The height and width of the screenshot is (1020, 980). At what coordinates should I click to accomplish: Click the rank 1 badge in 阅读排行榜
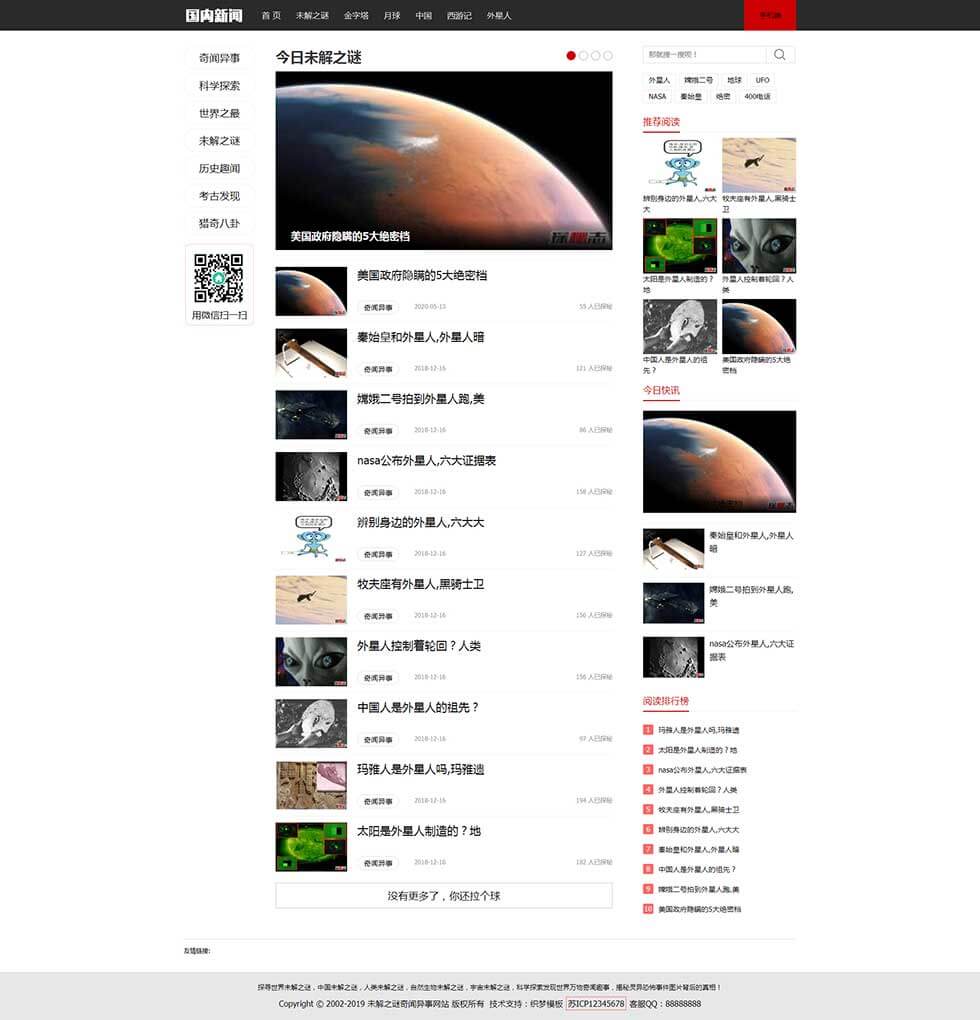click(x=648, y=730)
